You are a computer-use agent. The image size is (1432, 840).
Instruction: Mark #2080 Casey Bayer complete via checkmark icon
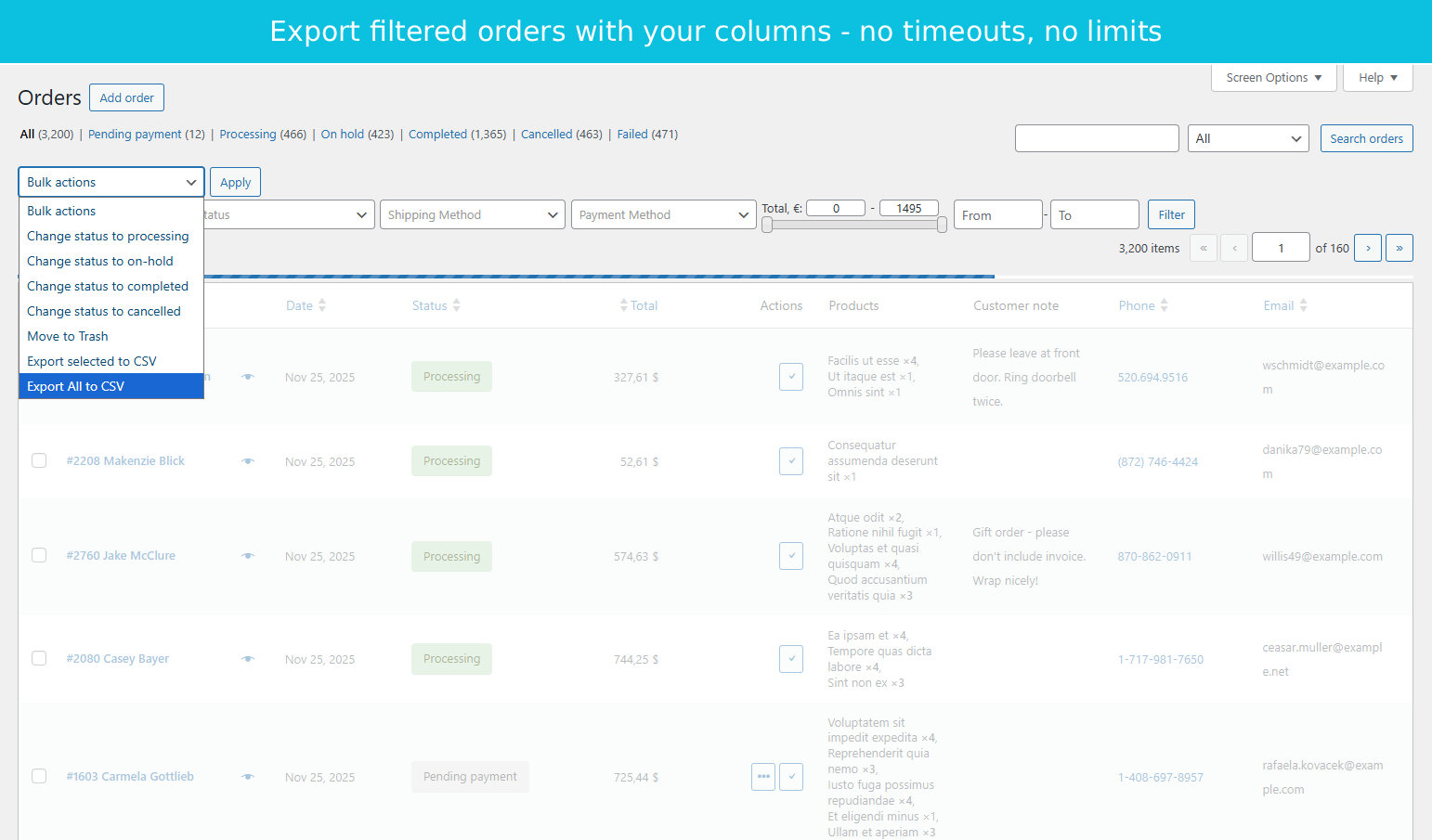790,659
